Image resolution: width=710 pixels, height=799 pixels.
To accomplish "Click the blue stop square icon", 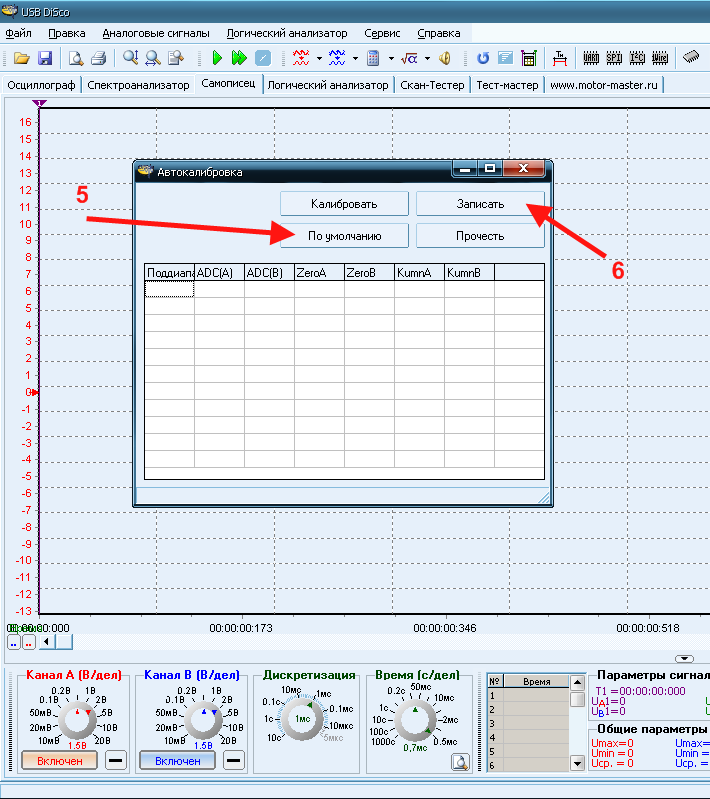I will (x=262, y=58).
